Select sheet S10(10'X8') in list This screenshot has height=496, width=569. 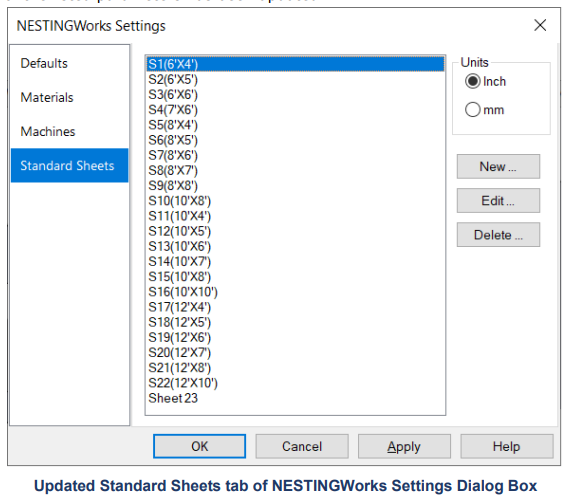point(295,201)
